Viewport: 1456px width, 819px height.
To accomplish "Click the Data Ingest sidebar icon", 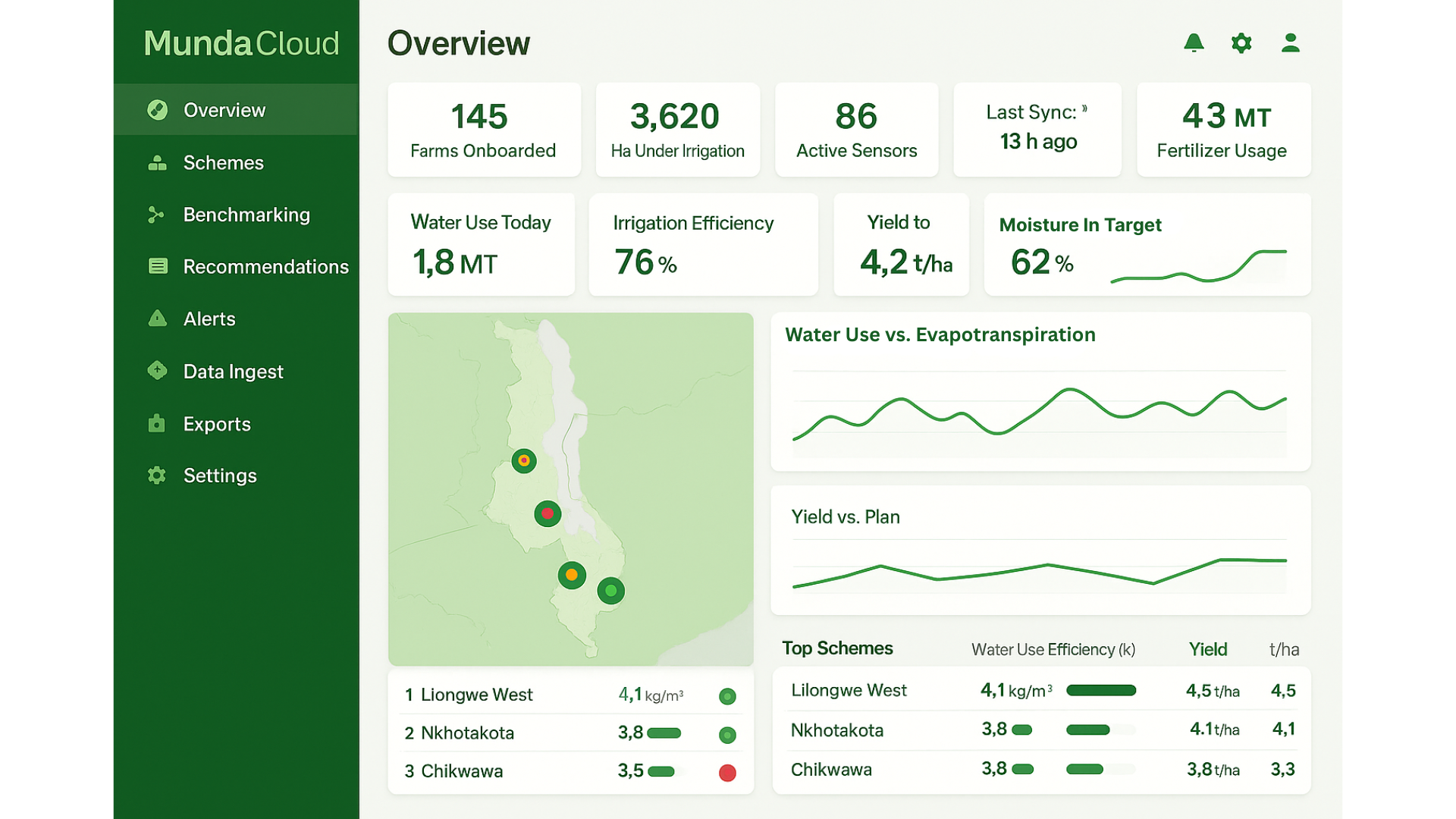I will coord(157,371).
